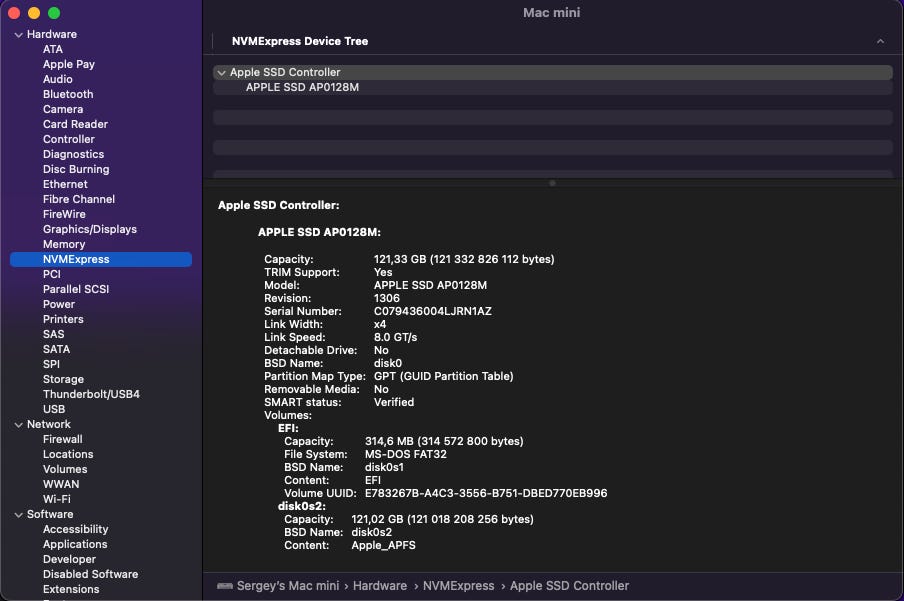
Task: Click the MS-DOS FAT32 file system value
Action: click(405, 454)
